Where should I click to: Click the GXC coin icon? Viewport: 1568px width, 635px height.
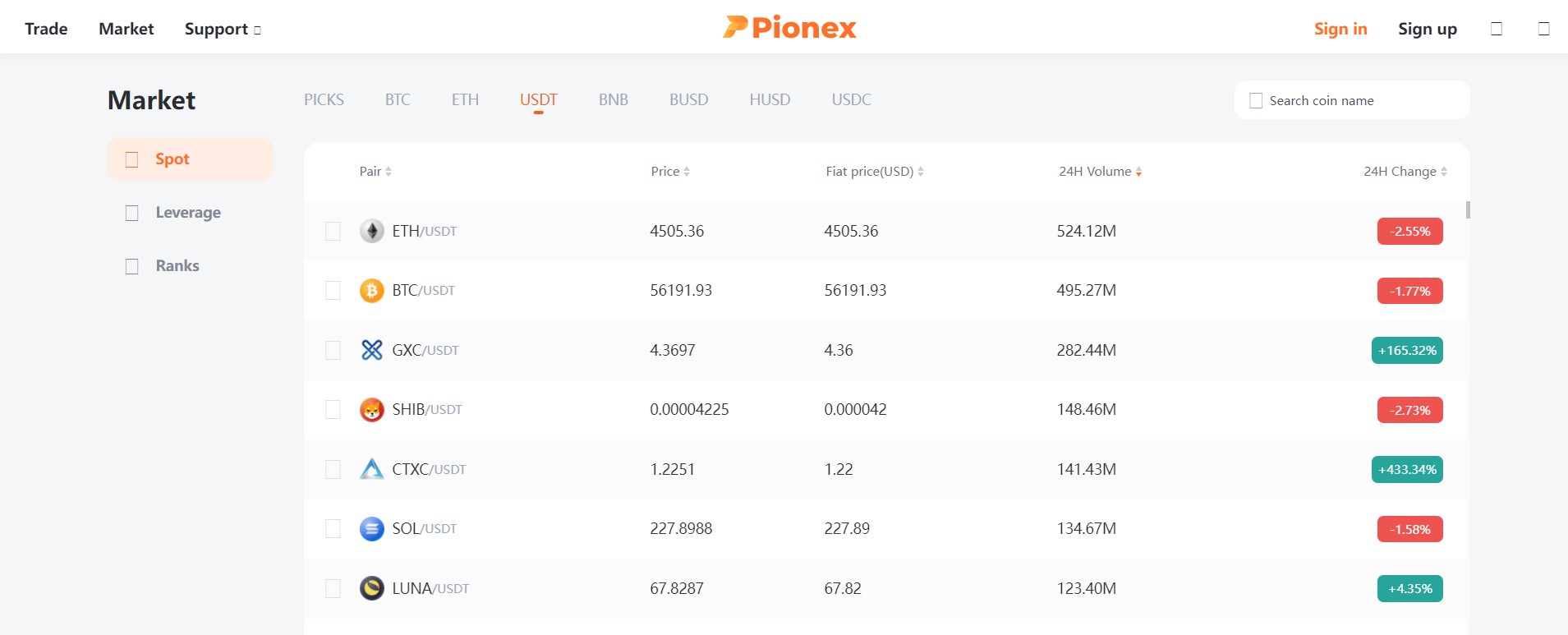click(x=372, y=350)
